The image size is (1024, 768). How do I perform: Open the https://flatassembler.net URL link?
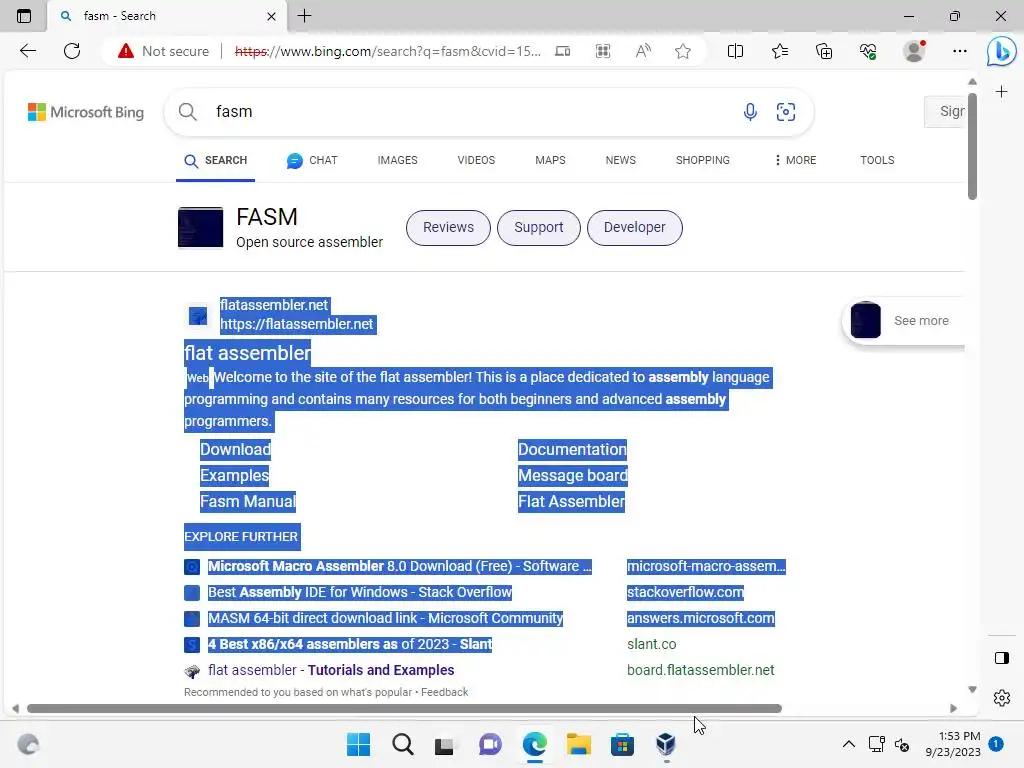tap(296, 324)
